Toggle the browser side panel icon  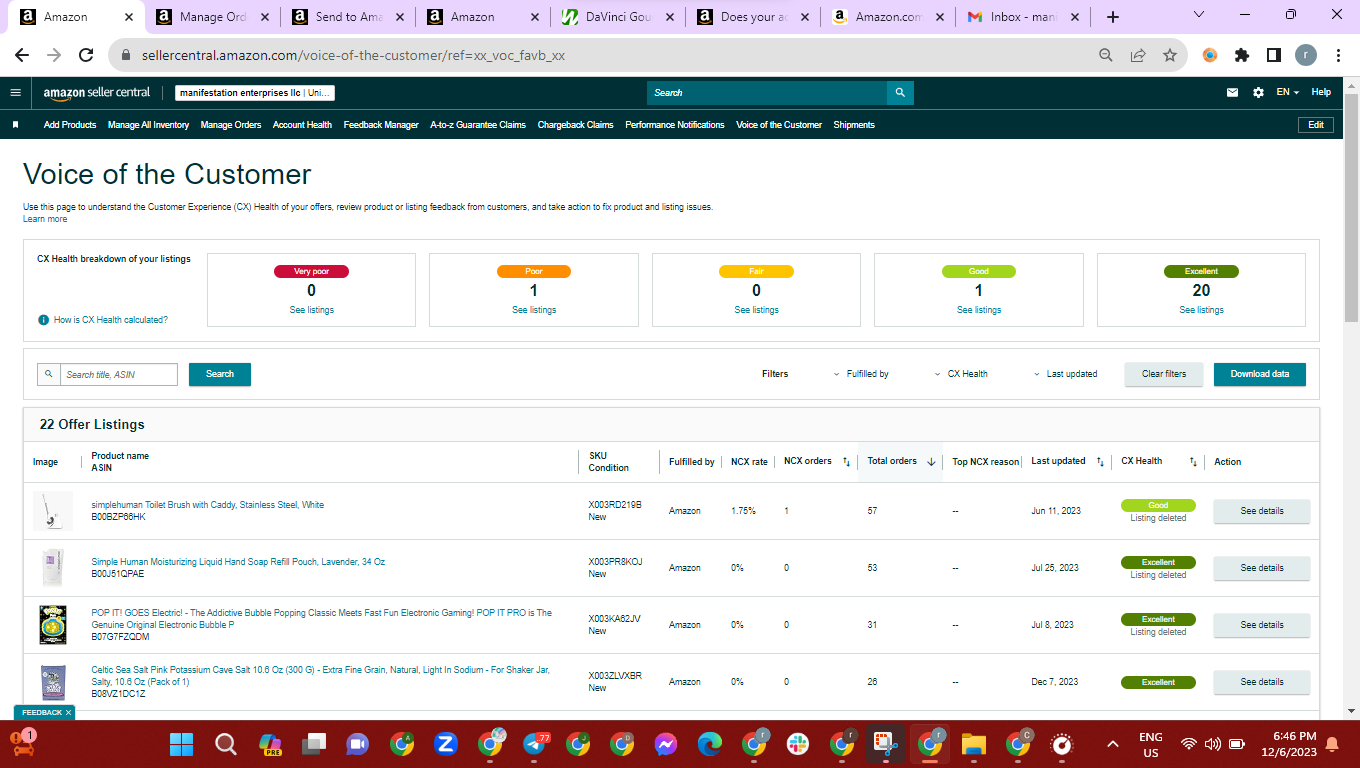[1274, 56]
